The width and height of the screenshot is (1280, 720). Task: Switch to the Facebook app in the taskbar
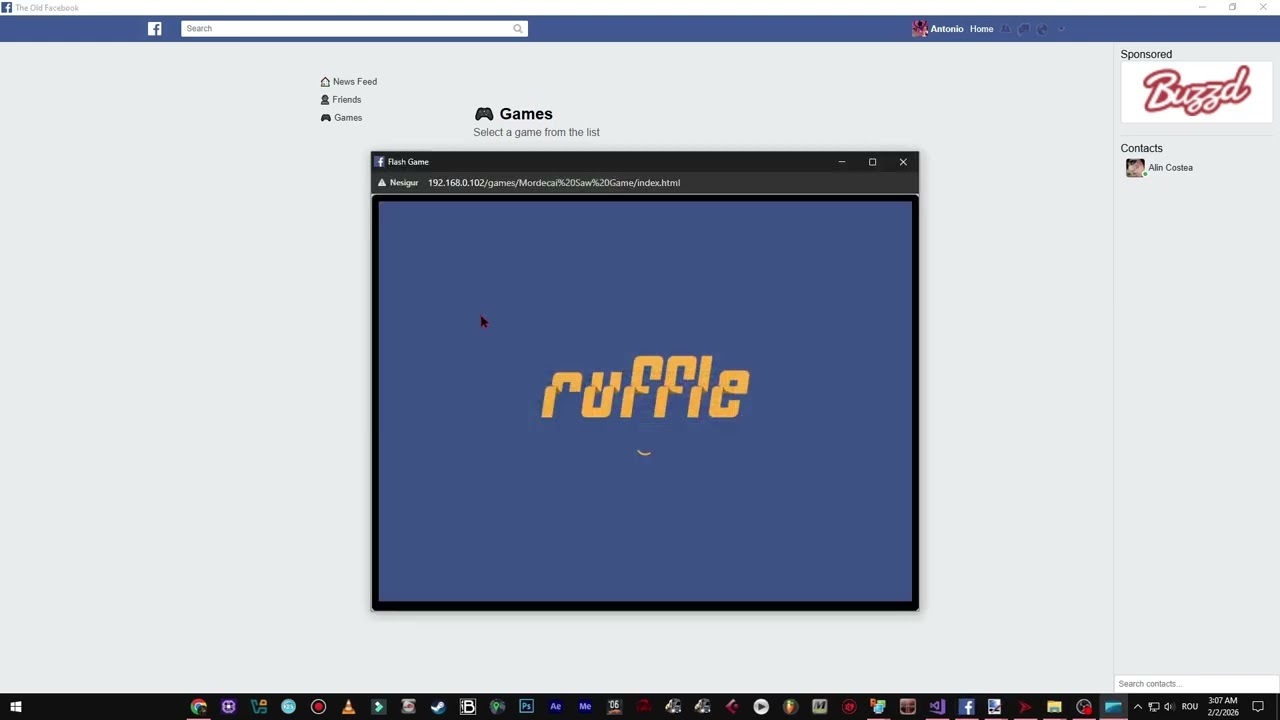pyautogui.click(x=966, y=707)
